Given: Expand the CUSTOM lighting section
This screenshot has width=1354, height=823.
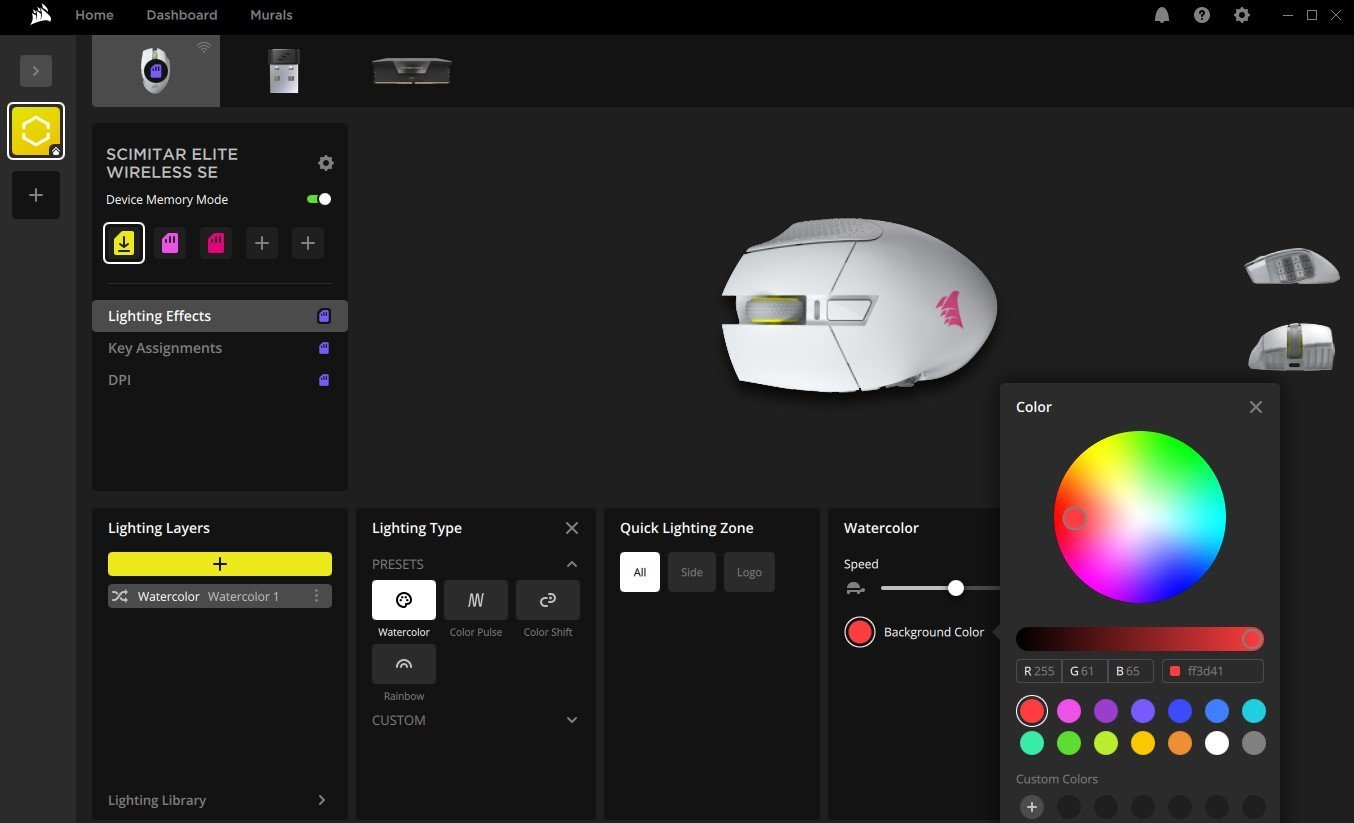Looking at the screenshot, I should pos(571,719).
